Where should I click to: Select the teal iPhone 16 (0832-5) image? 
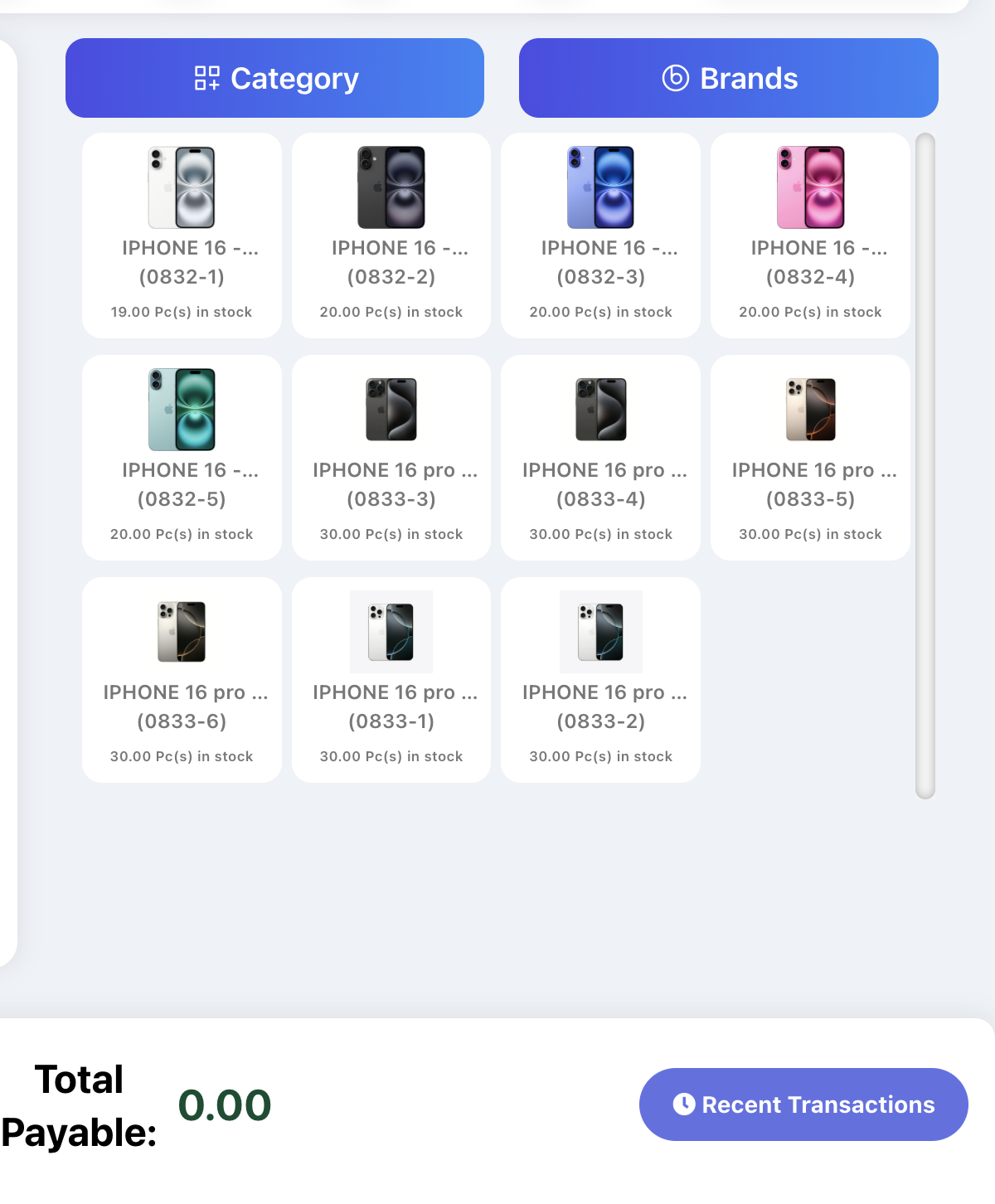point(182,410)
